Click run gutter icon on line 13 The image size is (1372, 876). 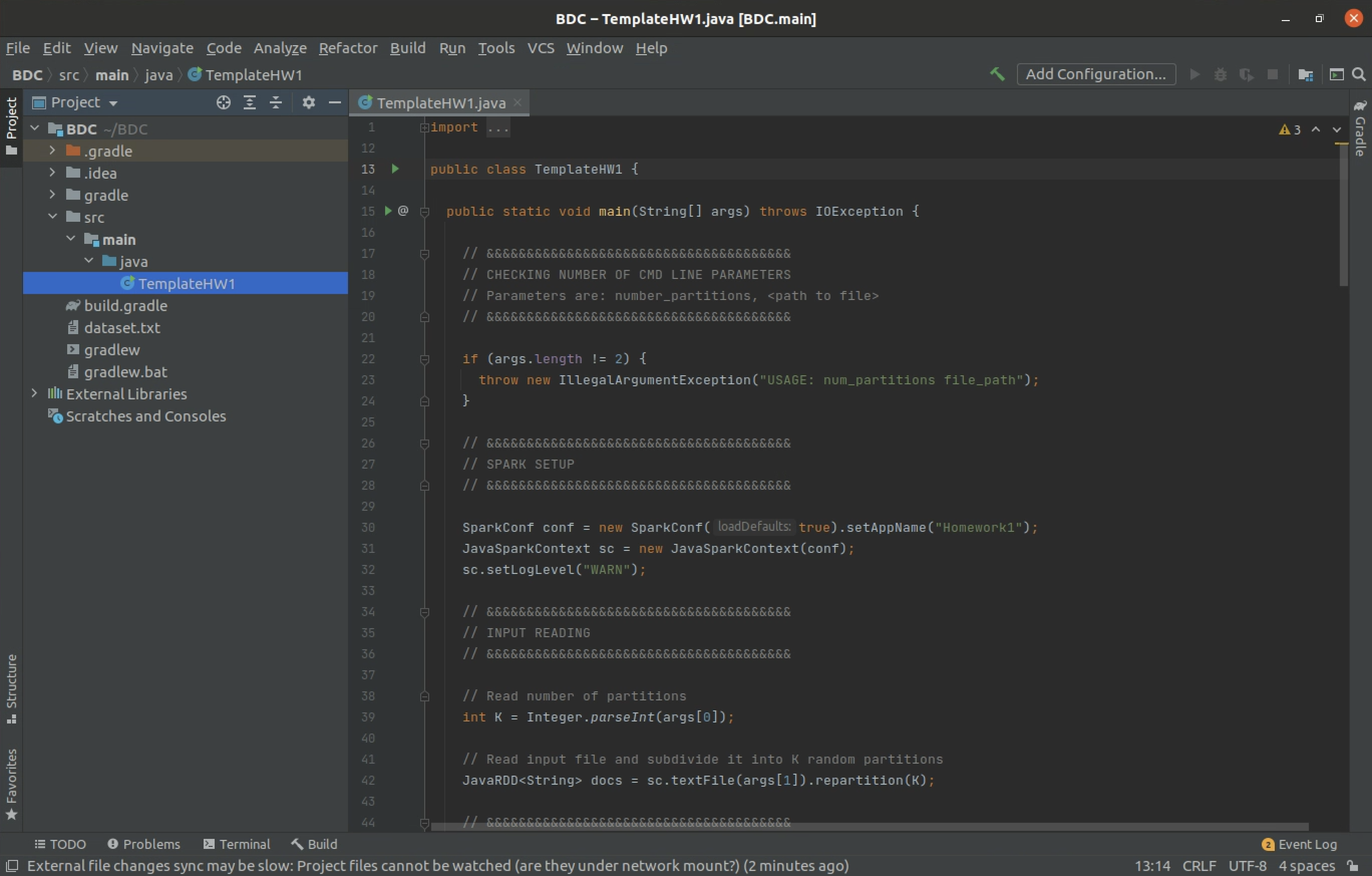coord(395,169)
